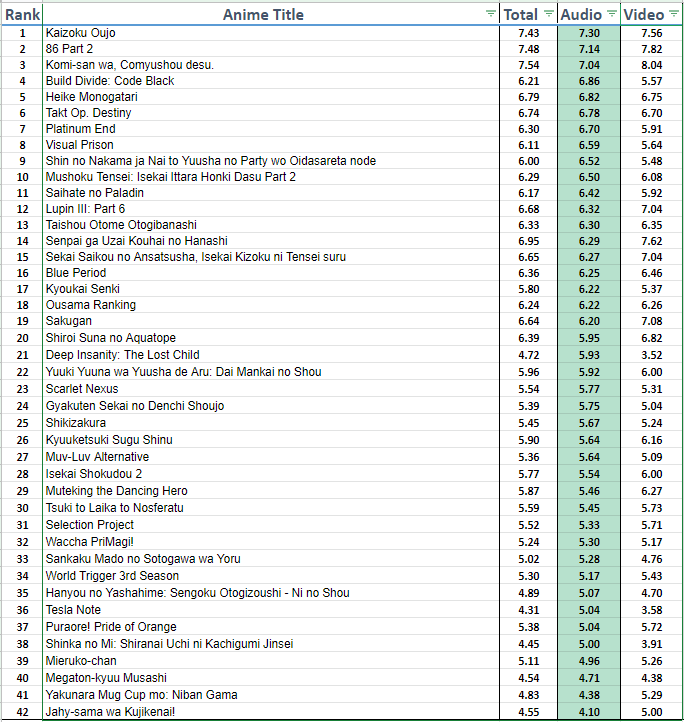Click Jahy-sama audio score 4.10
This screenshot has height=722, width=684.
(x=589, y=712)
